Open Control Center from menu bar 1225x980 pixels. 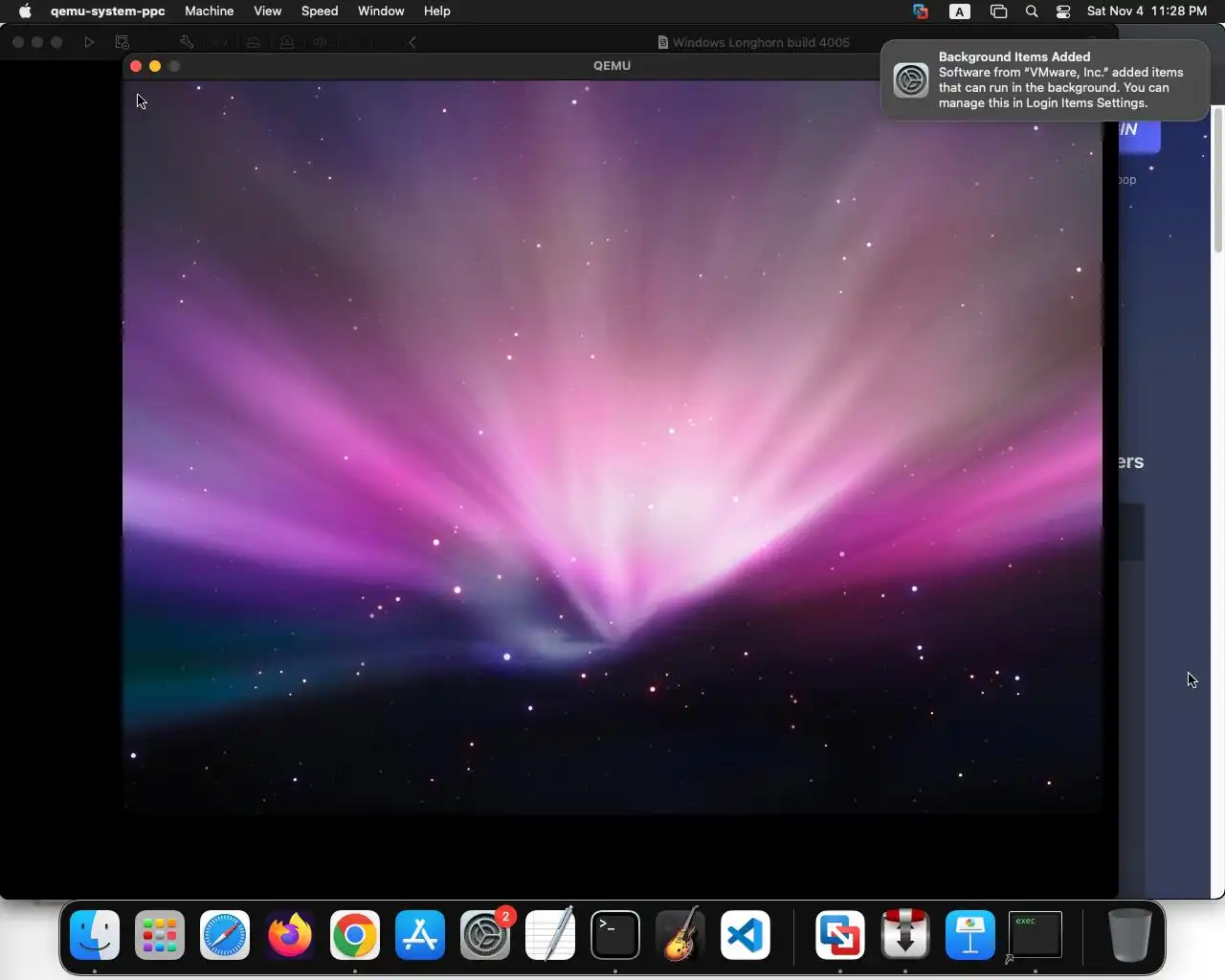tap(1063, 11)
